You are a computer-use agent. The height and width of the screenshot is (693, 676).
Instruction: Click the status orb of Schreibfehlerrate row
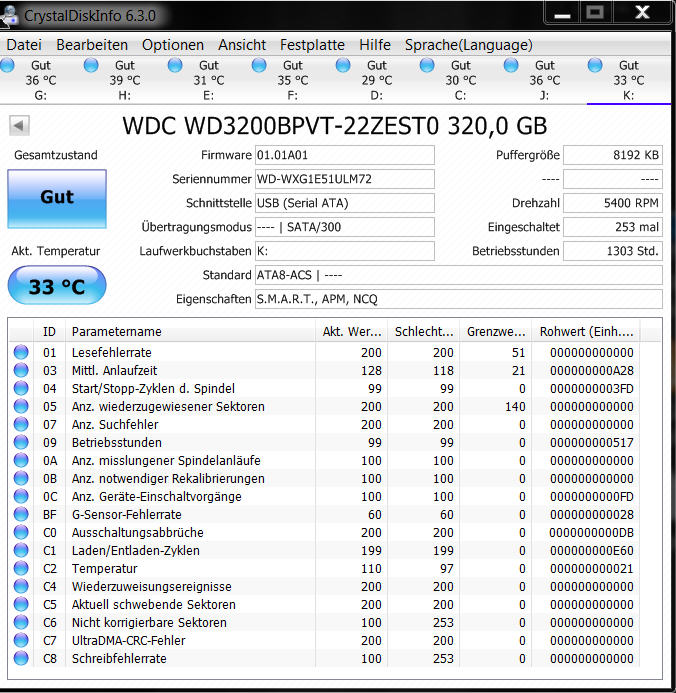tap(21, 658)
